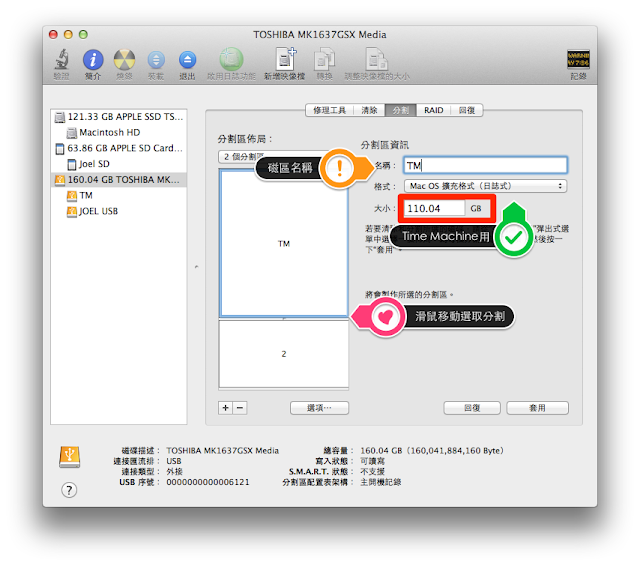The height and width of the screenshot is (566, 640).
Task: Click the green zoom window button
Action: pyautogui.click(x=83, y=34)
